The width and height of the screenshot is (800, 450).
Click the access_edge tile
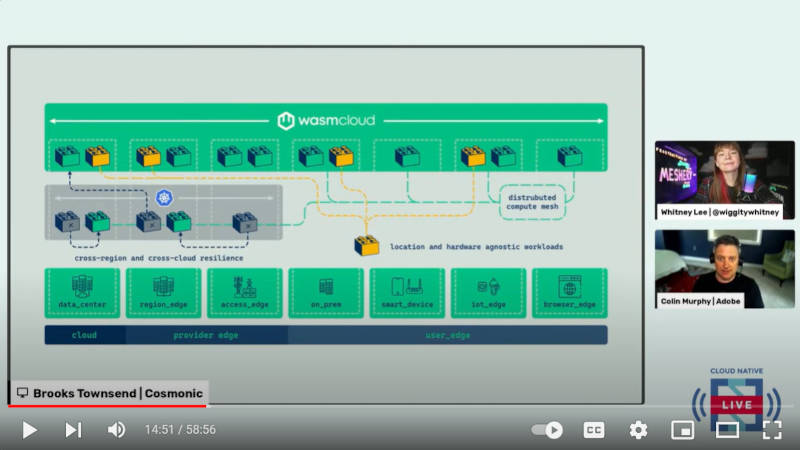tap(245, 293)
